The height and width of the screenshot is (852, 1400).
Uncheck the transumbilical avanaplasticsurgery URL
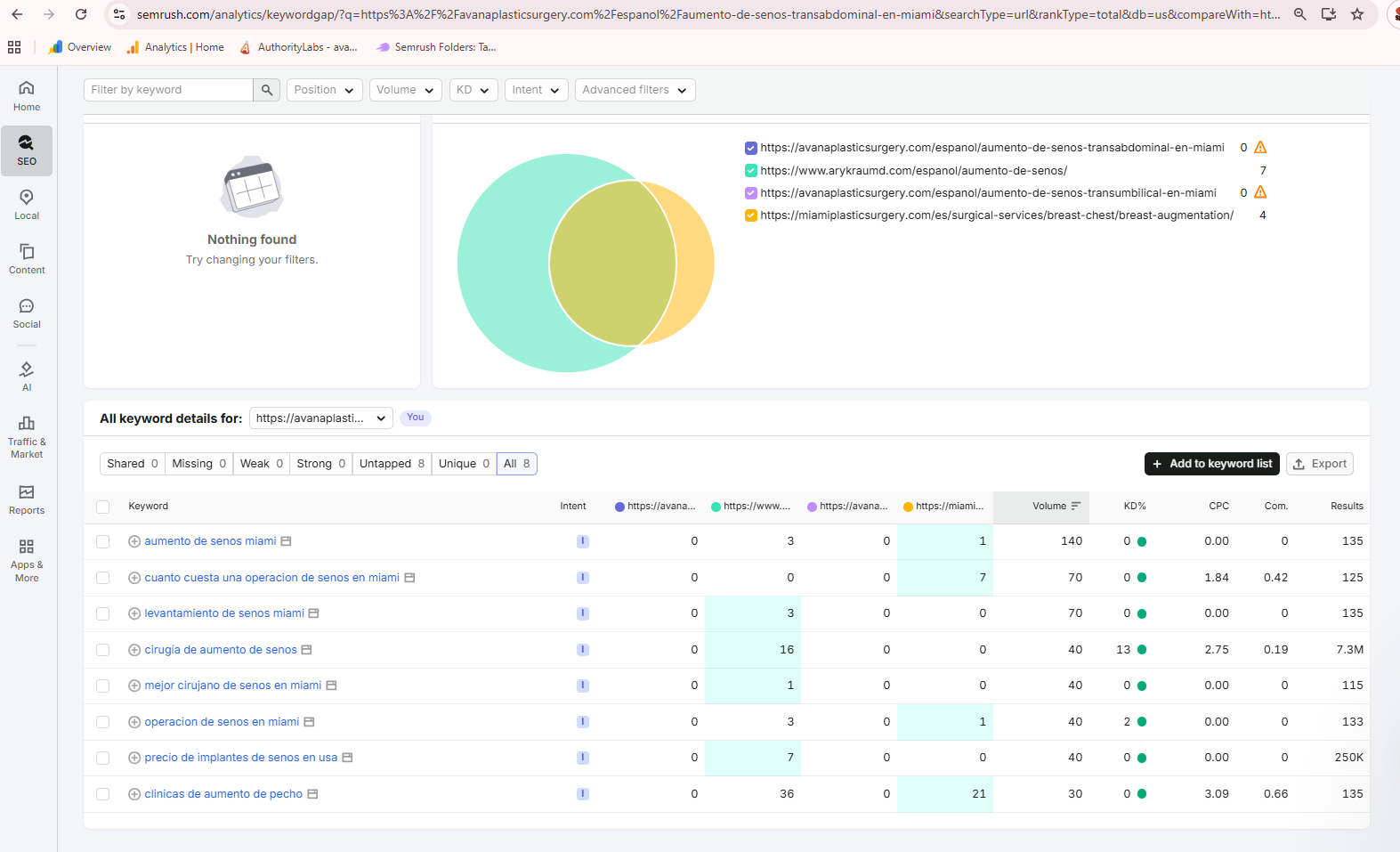(751, 193)
